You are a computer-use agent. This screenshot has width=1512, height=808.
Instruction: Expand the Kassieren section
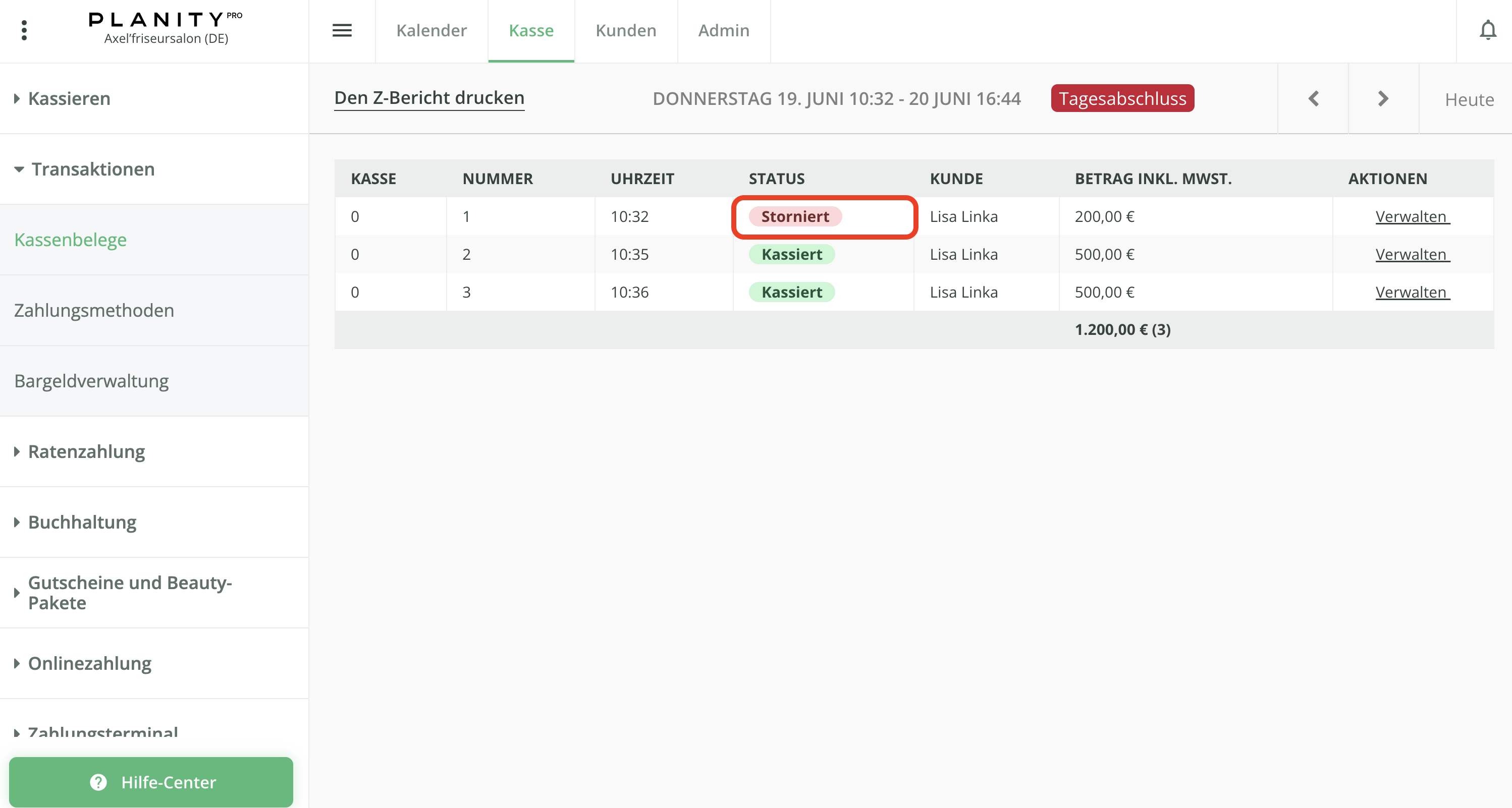pos(69,98)
